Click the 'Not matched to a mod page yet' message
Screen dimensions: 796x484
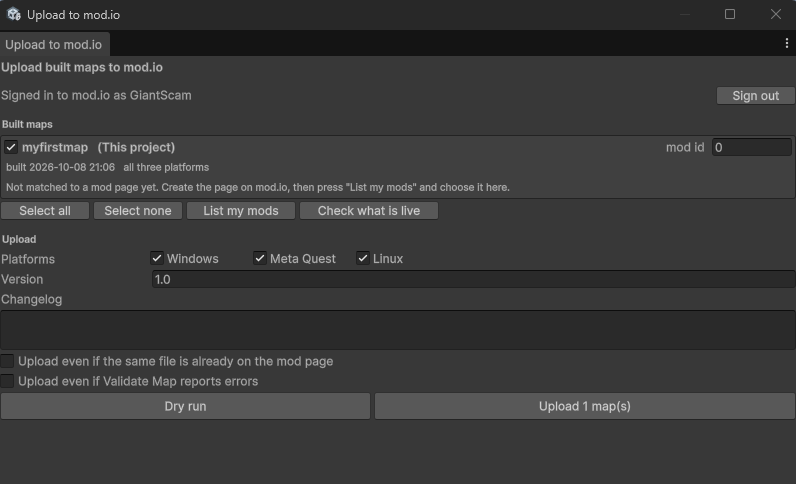(x=258, y=187)
